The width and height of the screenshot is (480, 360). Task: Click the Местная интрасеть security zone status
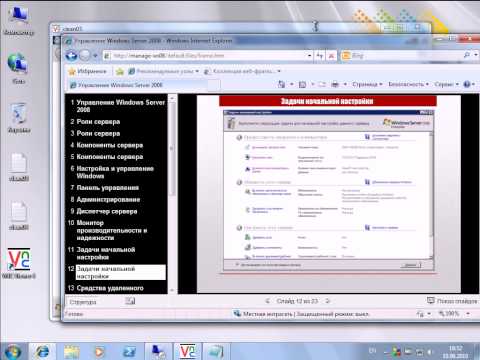[302, 314]
